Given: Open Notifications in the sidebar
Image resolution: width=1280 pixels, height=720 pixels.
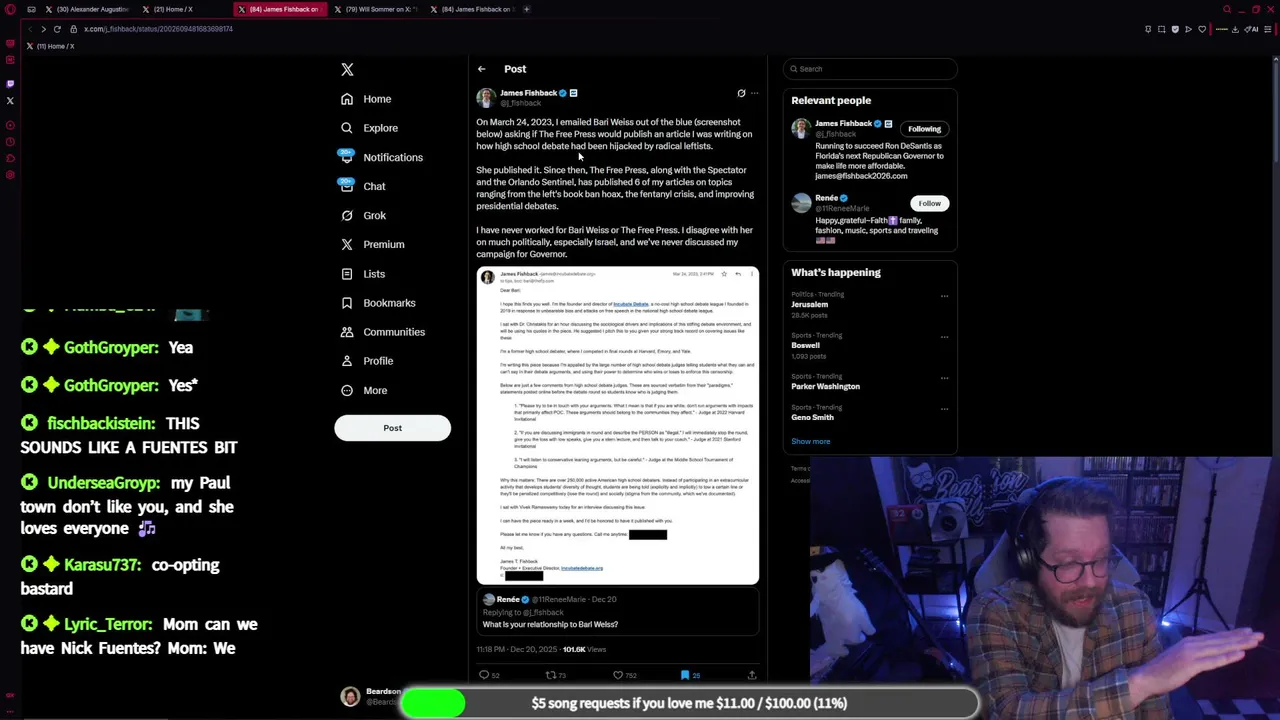Looking at the screenshot, I should click(380, 157).
